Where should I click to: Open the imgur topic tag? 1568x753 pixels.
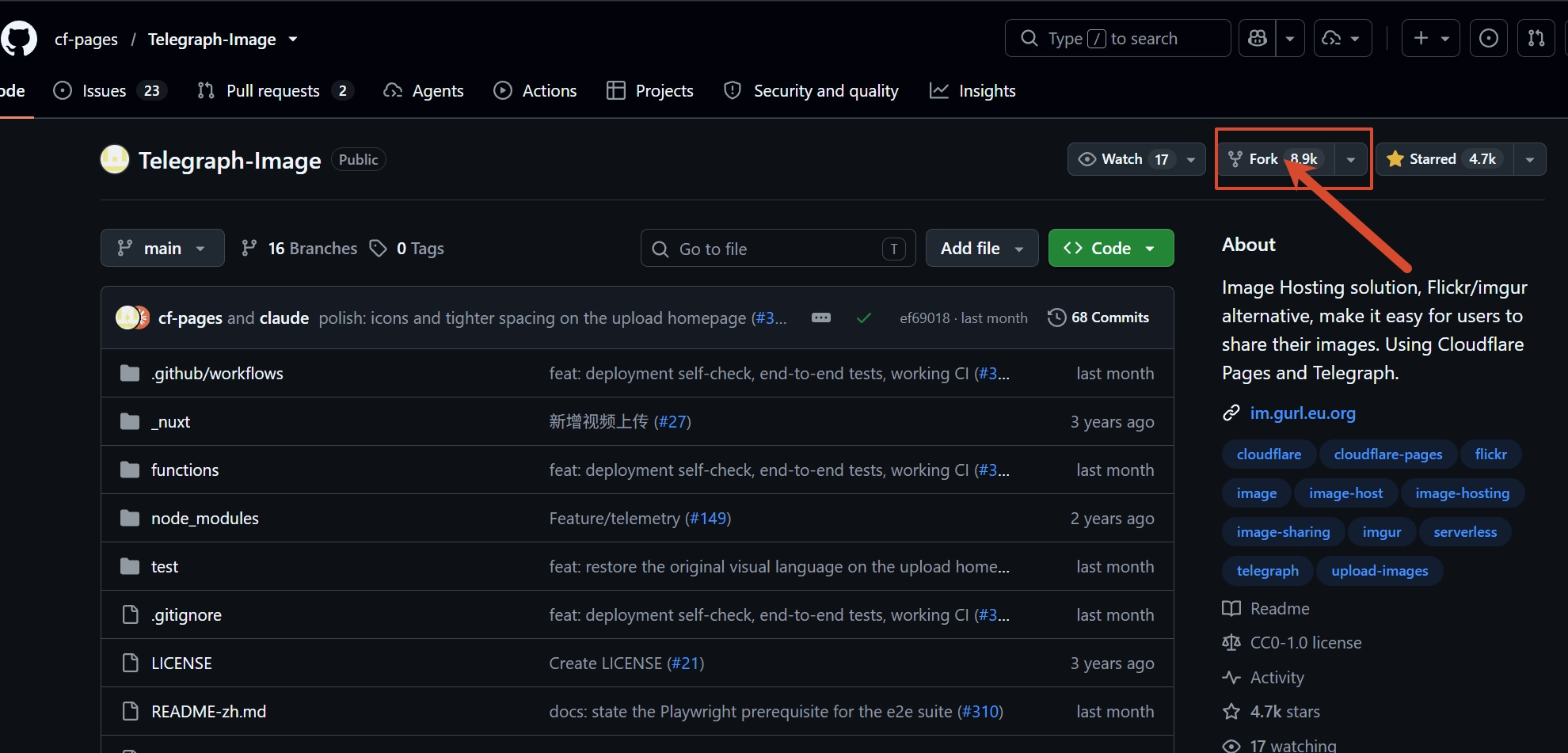pos(1382,531)
